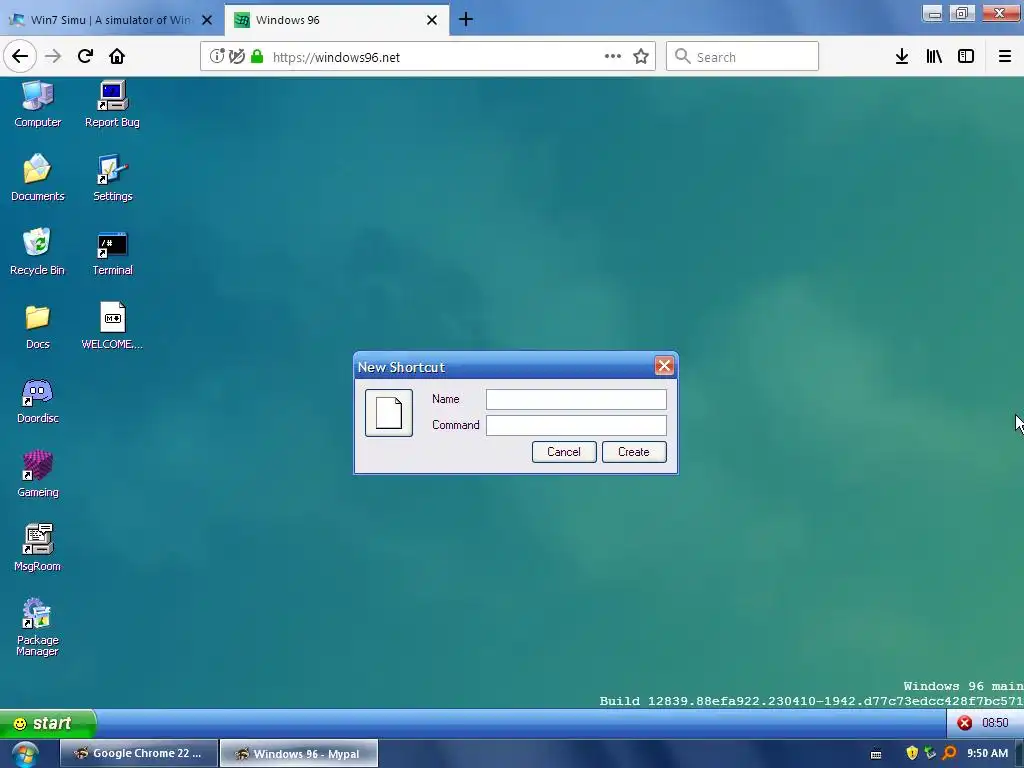Open the Report Bug shortcut
The height and width of the screenshot is (768, 1024).
tap(112, 104)
